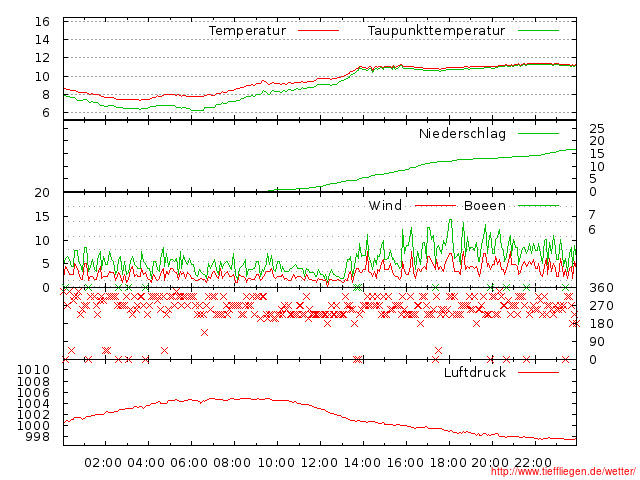Click the 12:00 time axis label
Screen dimensions: 640x480
[x=319, y=463]
